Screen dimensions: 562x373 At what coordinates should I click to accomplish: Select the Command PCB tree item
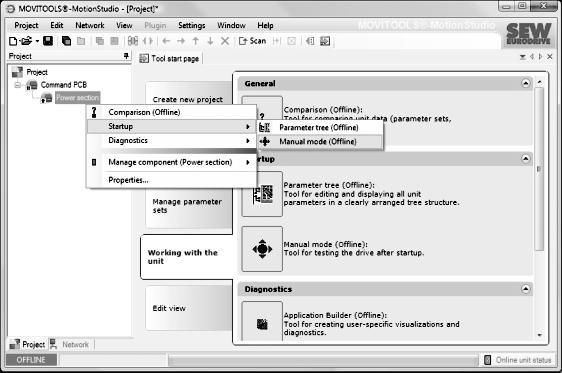pyautogui.click(x=64, y=85)
